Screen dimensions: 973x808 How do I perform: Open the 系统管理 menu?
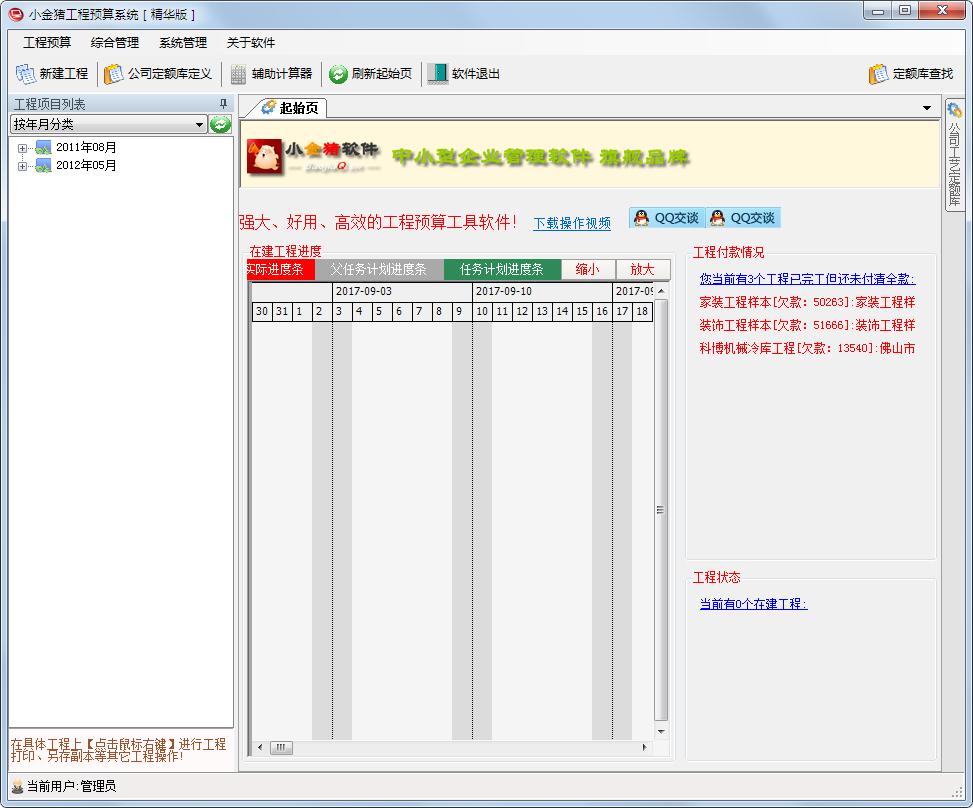(x=182, y=43)
